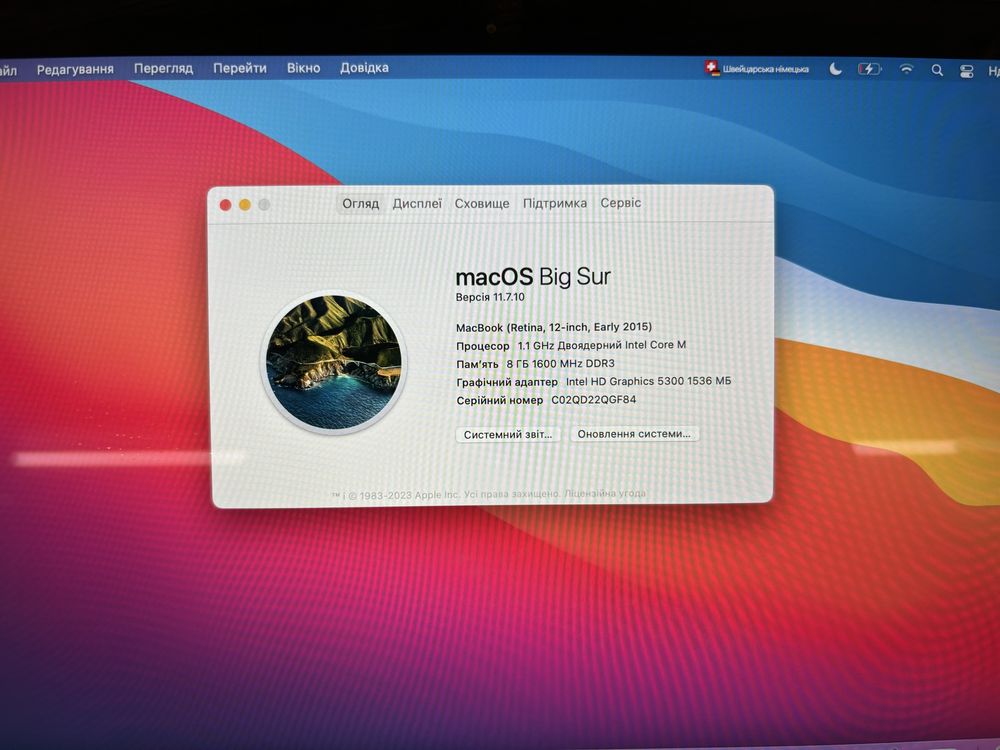
Task: Click the macOS Big Sur logo image
Action: pyautogui.click(x=334, y=362)
